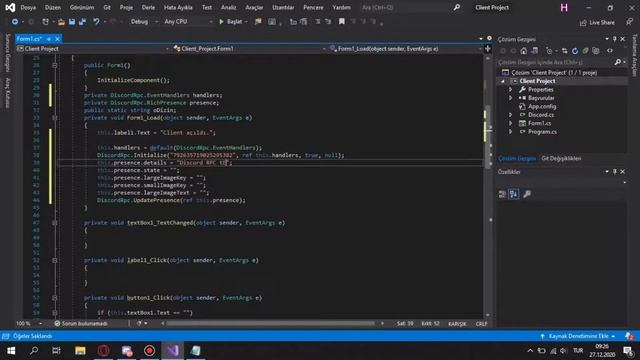
Task: Collapse the Client Project node
Action: (x=503, y=81)
